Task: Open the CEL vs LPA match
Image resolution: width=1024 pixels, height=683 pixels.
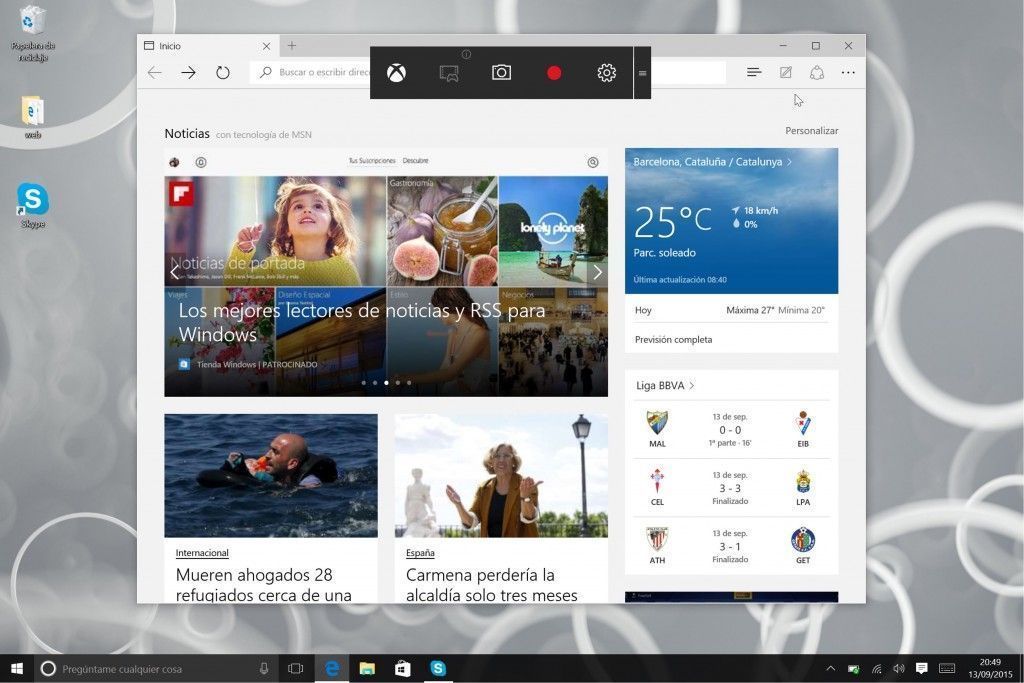Action: click(x=731, y=488)
